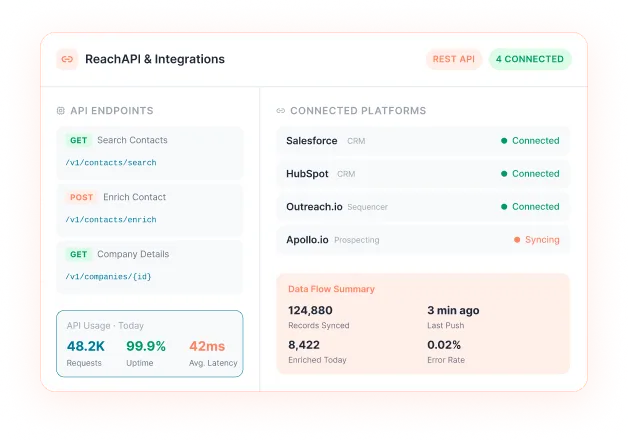Click the Enriched Today label

click(317, 360)
